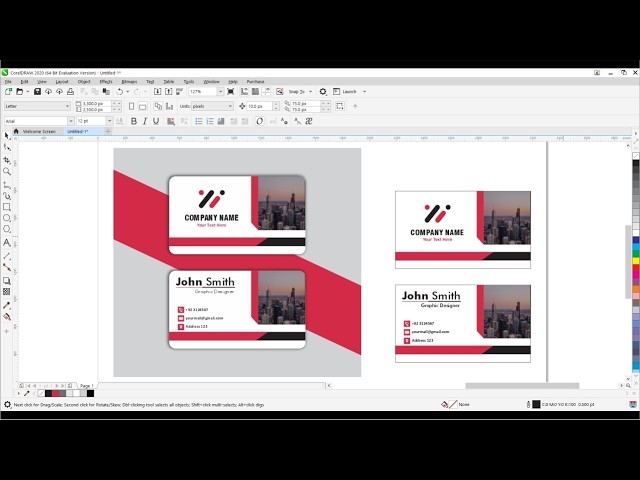Select the Drop Shadow tool
Screen dimensions: 640x480
(7, 281)
